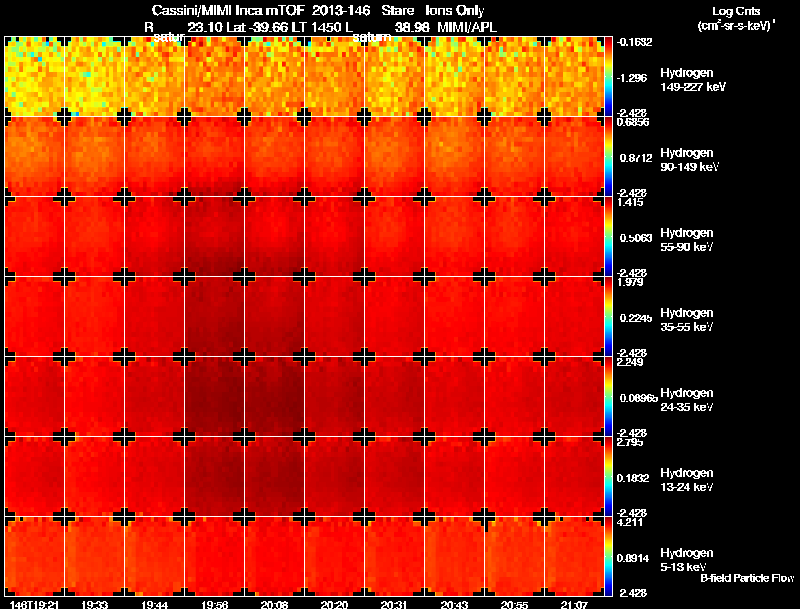Viewport: 800px width, 609px height.
Task: Click the 20:20 time axis label
Action: tap(334, 604)
